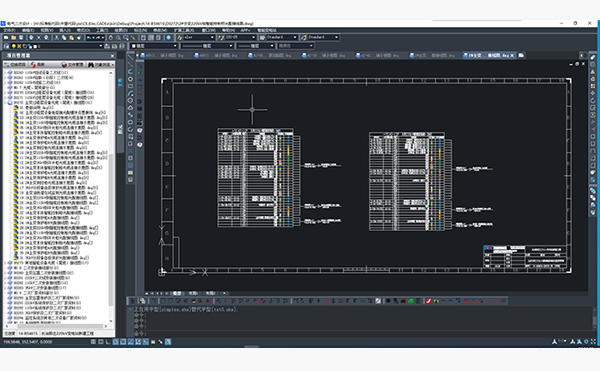
Task: Open the linetype dropdown
Action: 207,46
